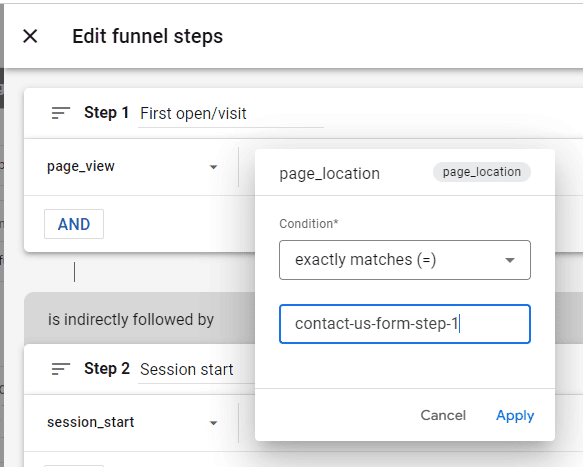Click the Step 1 drag handle icon

pos(61,113)
